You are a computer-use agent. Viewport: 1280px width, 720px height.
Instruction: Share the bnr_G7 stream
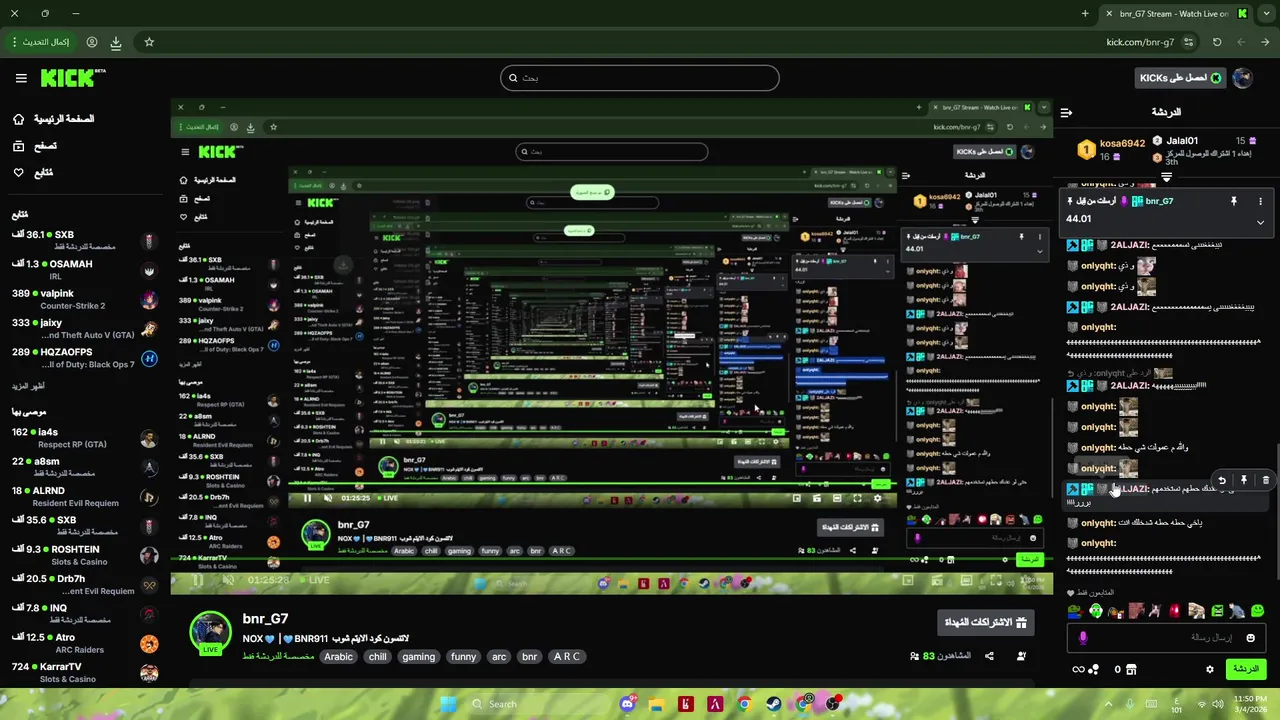pyautogui.click(x=989, y=656)
